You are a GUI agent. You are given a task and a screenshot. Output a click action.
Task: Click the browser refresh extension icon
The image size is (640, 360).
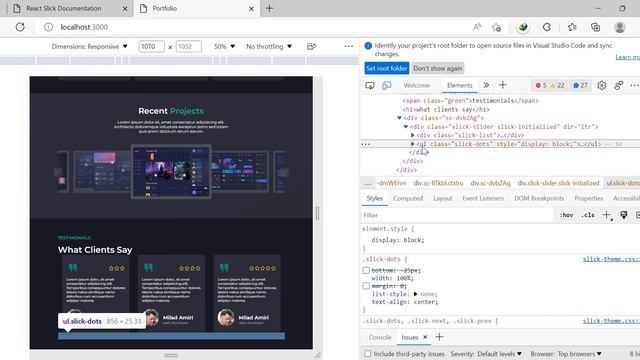click(x=547, y=27)
